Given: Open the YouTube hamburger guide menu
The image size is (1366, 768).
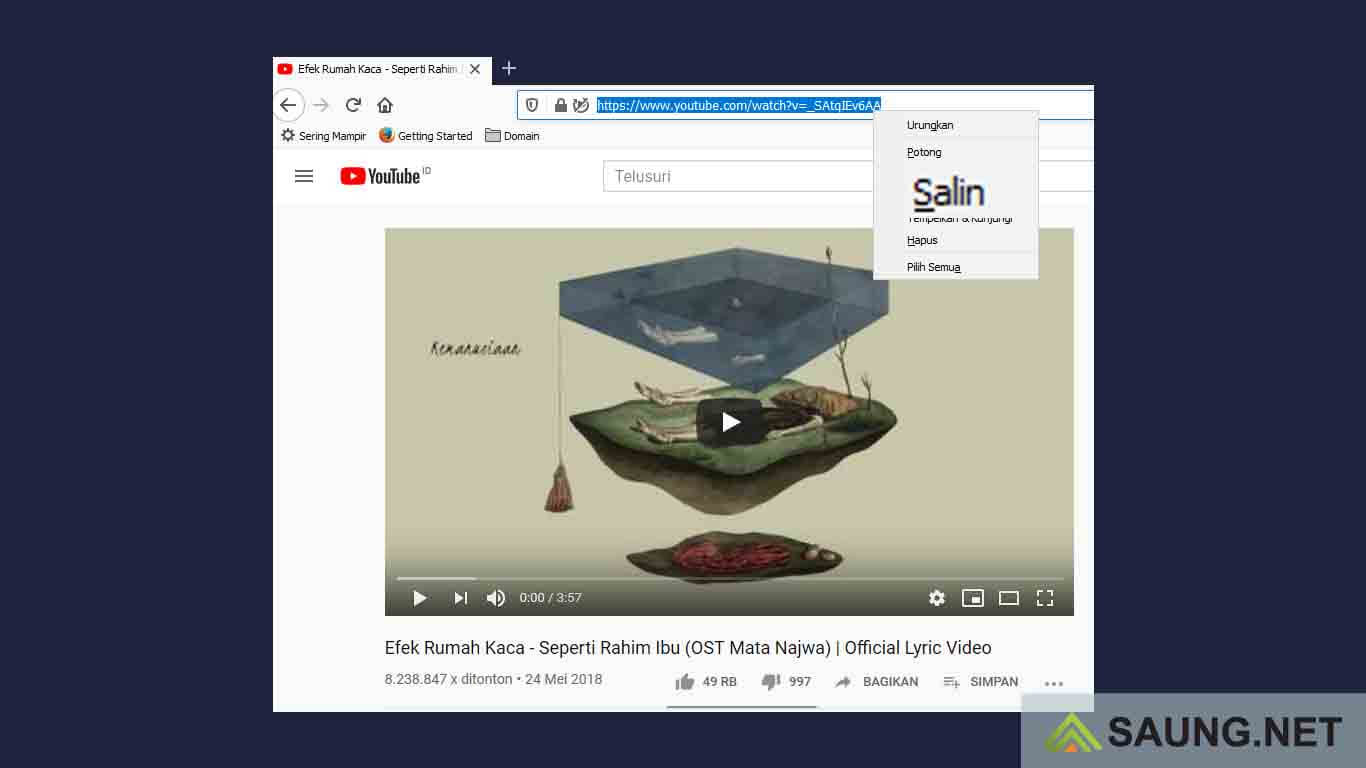Looking at the screenshot, I should [304, 176].
